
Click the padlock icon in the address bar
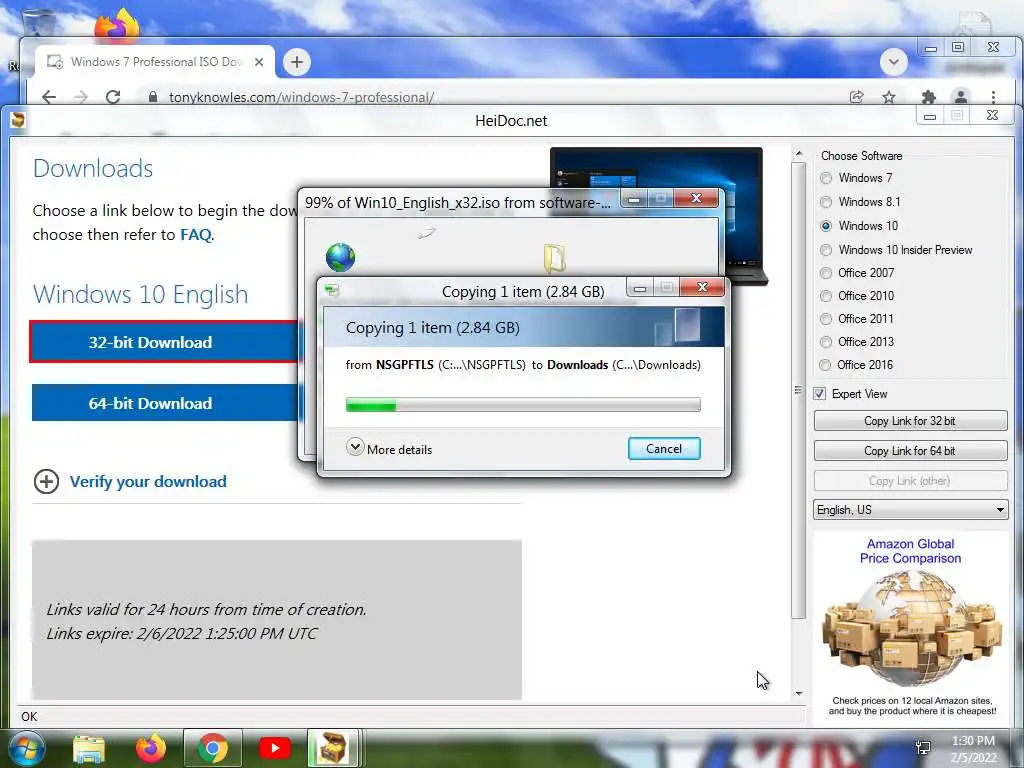153,97
